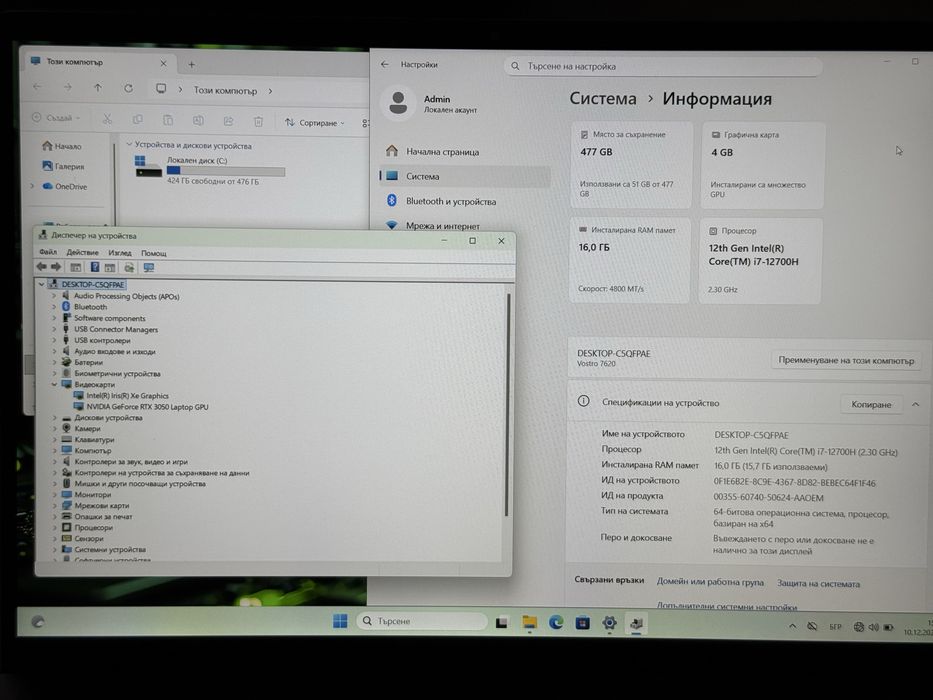This screenshot has width=933, height=700.
Task: Click the Cut scissors icon in File Explorer
Action: 107,120
